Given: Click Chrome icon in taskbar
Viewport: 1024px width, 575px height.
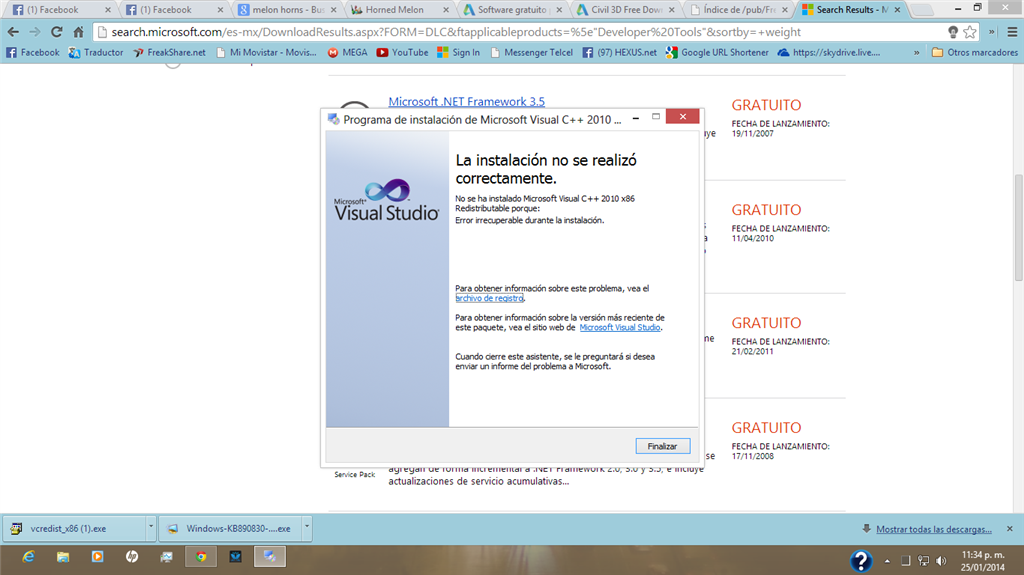Looking at the screenshot, I should 201,557.
